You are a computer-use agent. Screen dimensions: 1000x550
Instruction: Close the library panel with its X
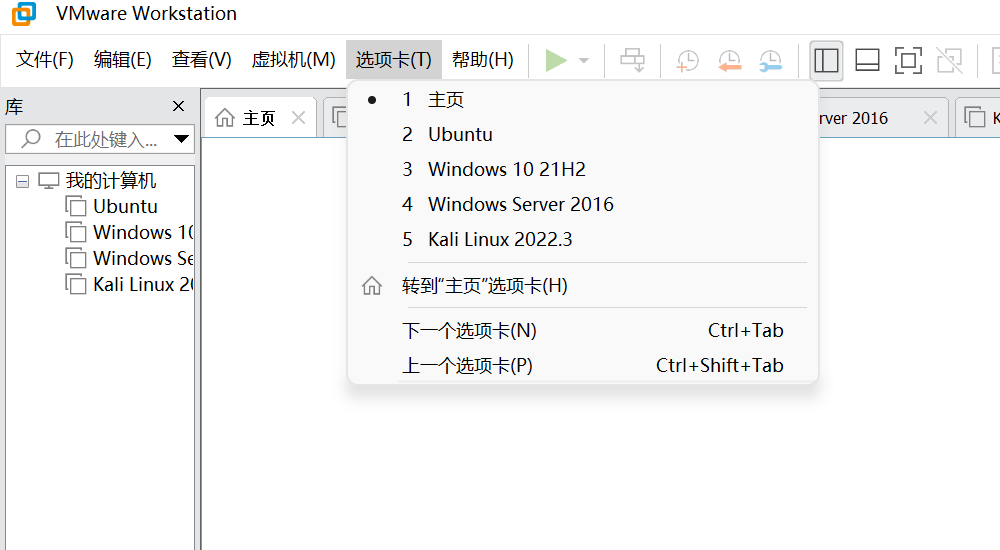click(178, 106)
